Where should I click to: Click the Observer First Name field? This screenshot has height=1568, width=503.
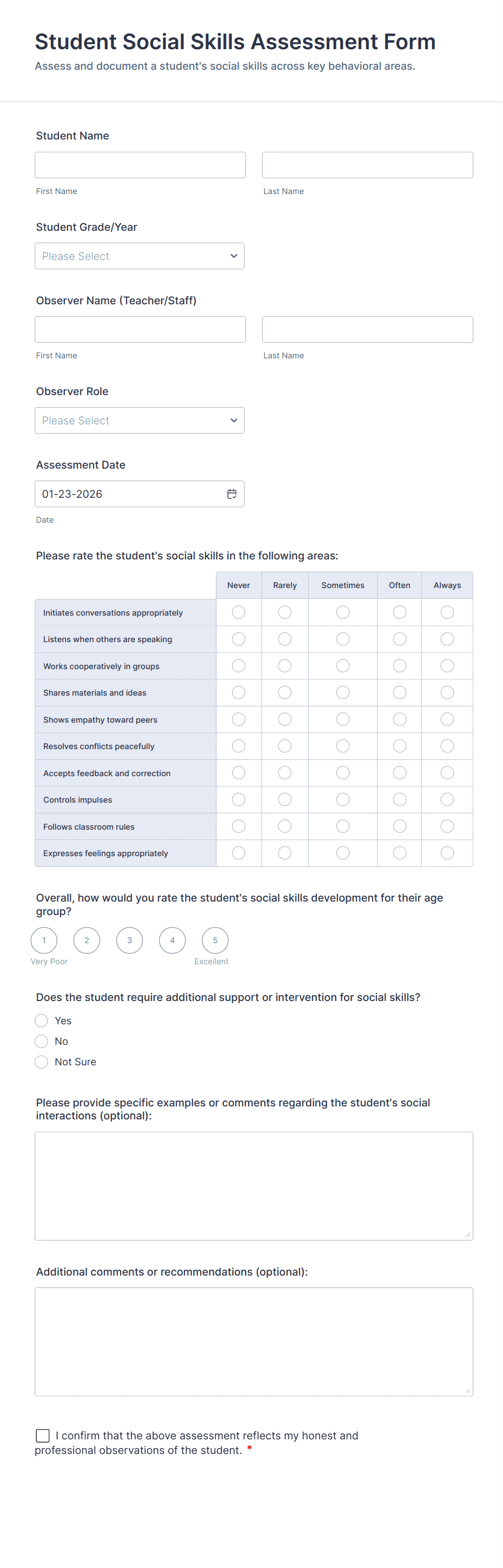pyautogui.click(x=140, y=329)
